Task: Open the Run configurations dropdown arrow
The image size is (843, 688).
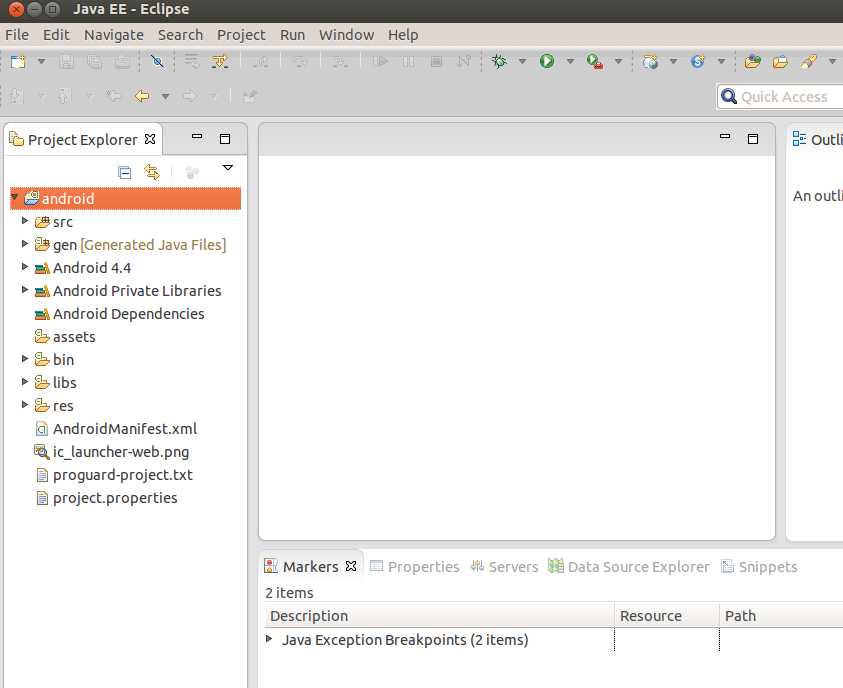Action: pyautogui.click(x=570, y=61)
